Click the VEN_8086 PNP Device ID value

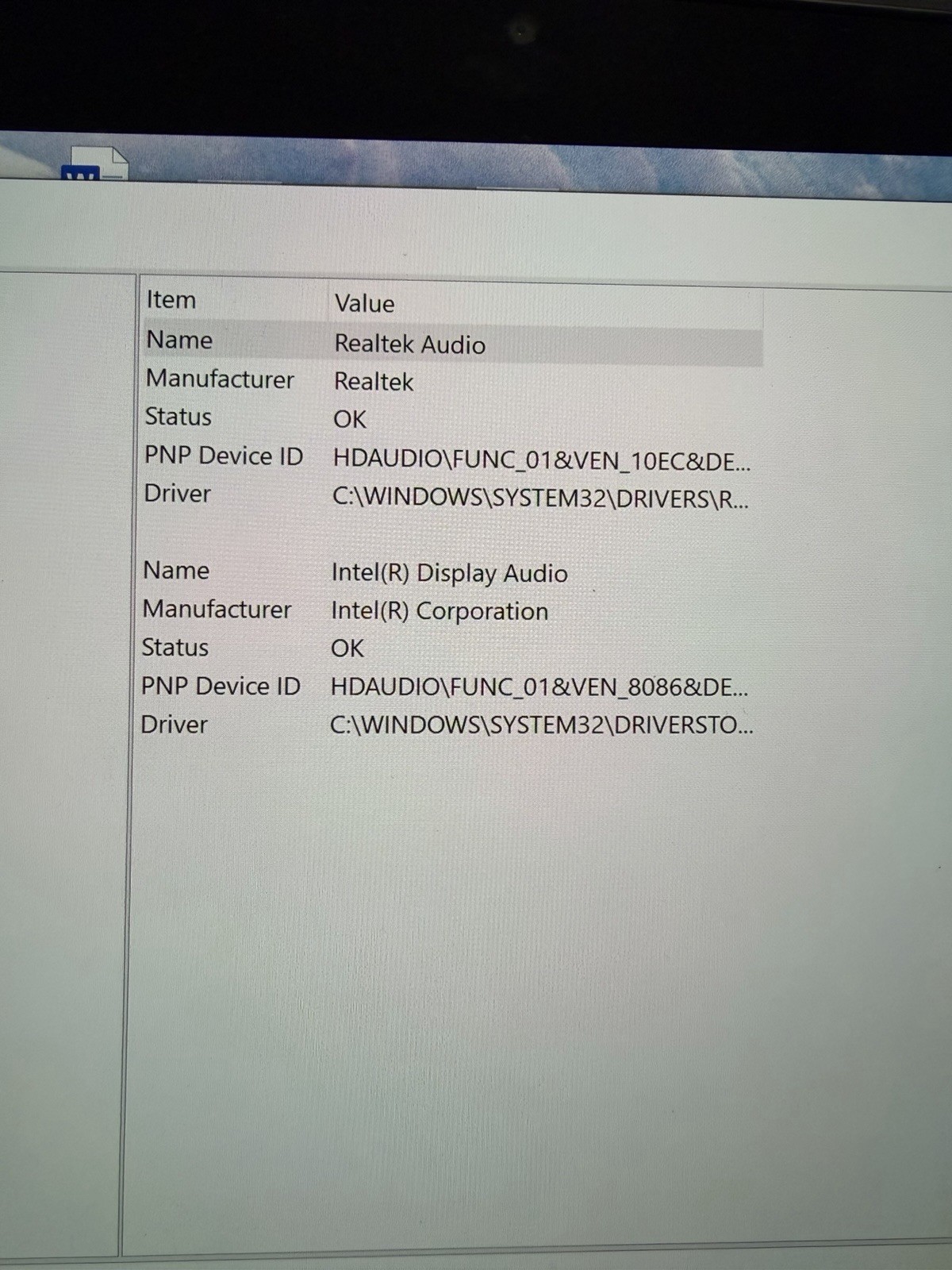(539, 687)
